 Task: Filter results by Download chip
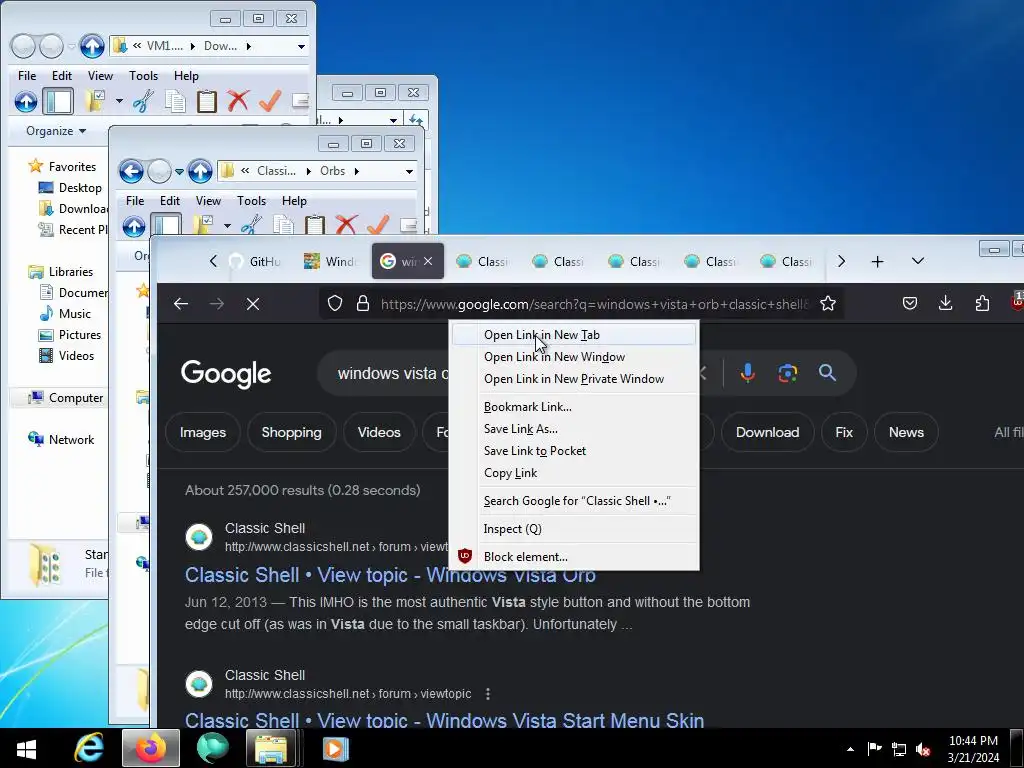[x=767, y=432]
